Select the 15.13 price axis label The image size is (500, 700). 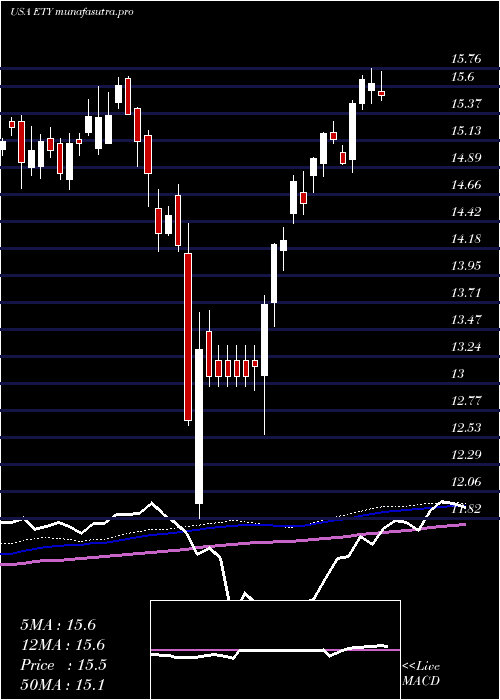pyautogui.click(x=466, y=130)
